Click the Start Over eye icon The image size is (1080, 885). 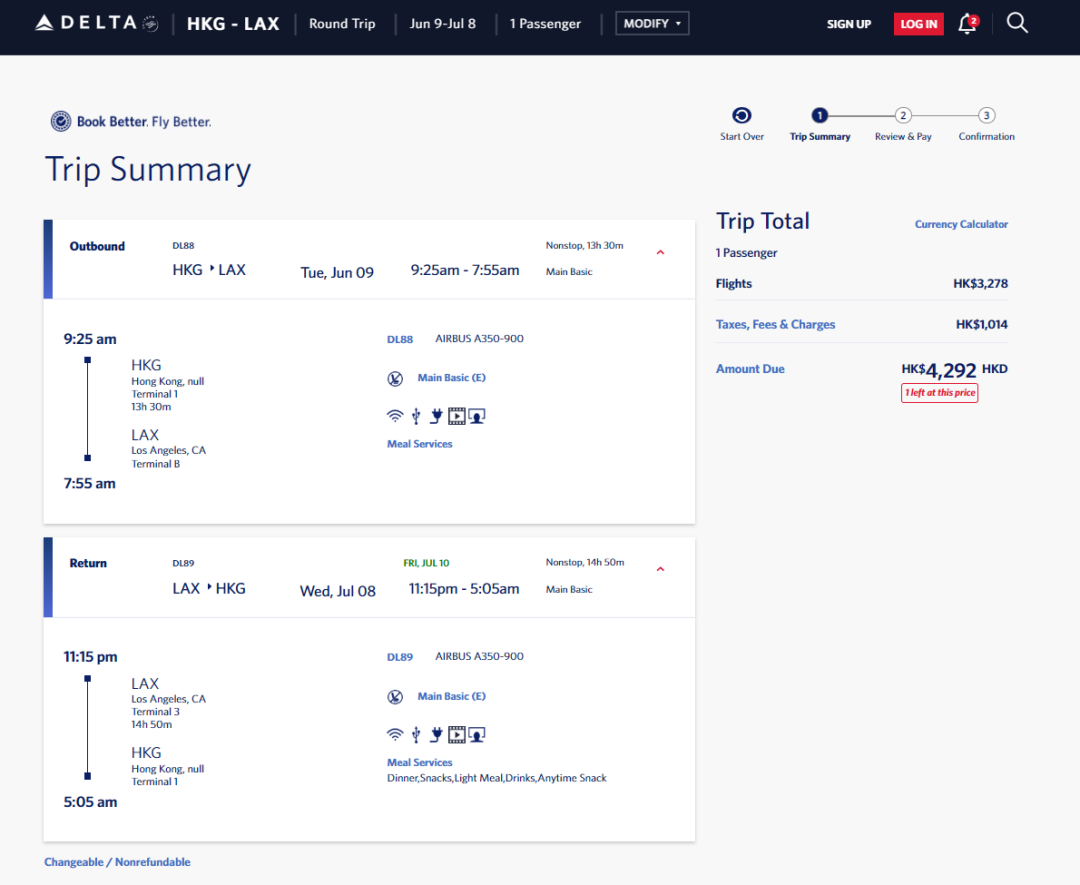point(742,116)
